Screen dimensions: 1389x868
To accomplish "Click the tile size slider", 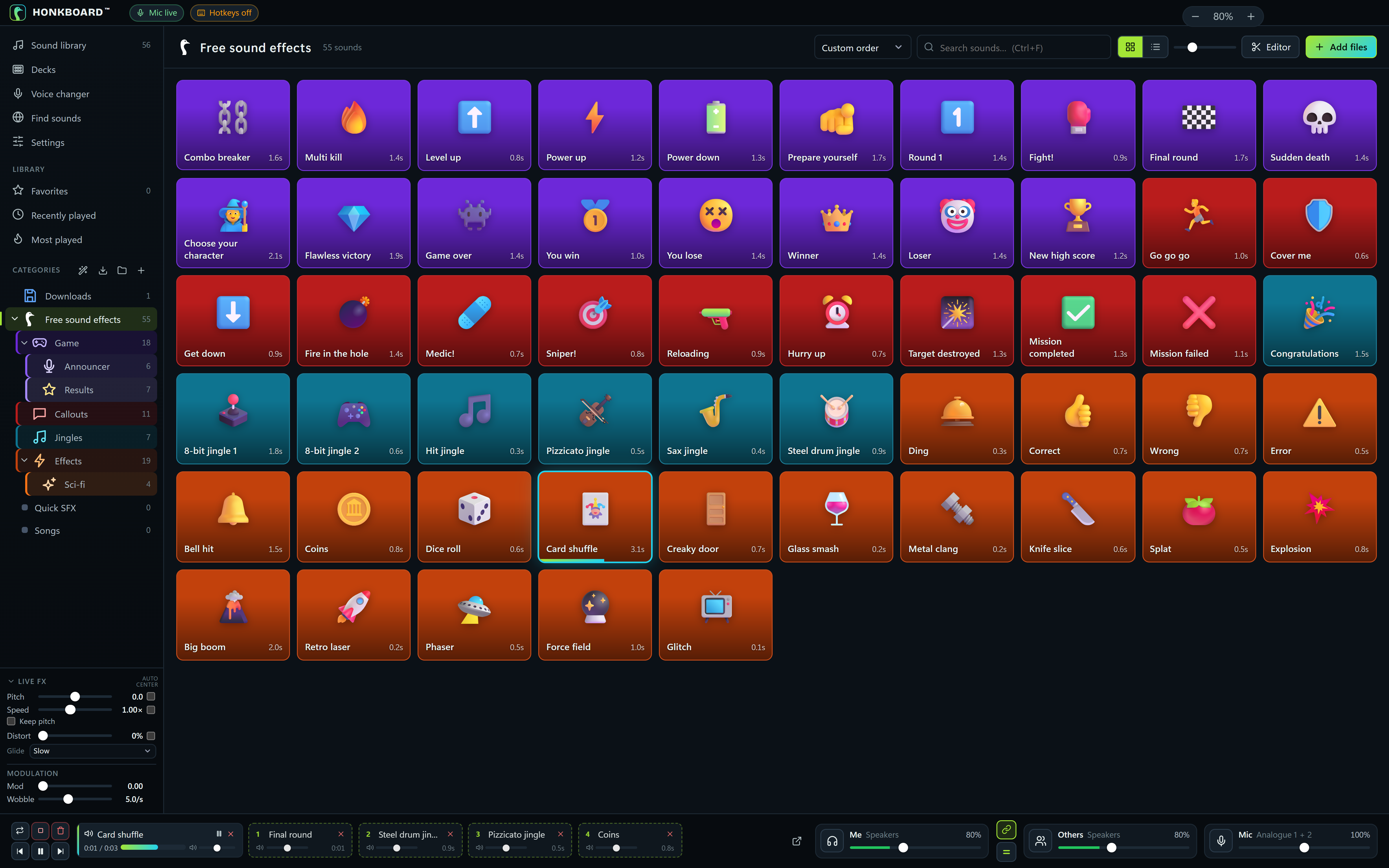I will coord(1205,47).
